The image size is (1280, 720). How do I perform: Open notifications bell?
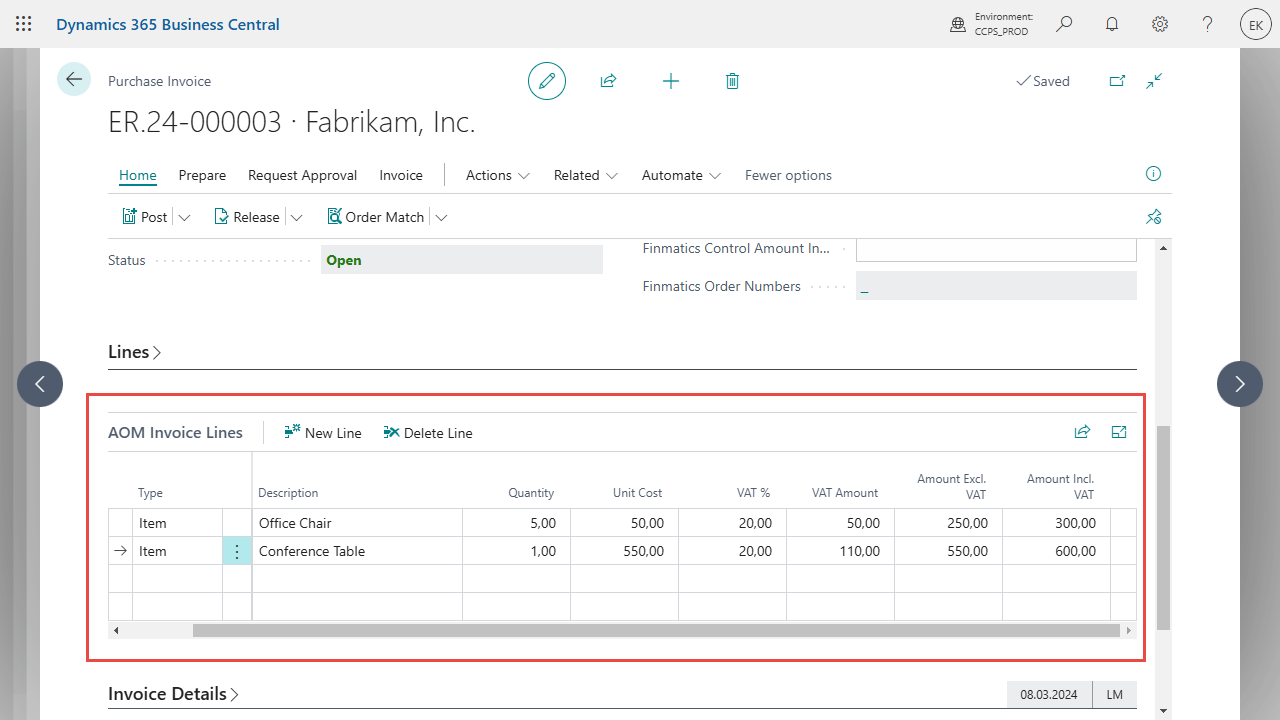tap(1112, 24)
